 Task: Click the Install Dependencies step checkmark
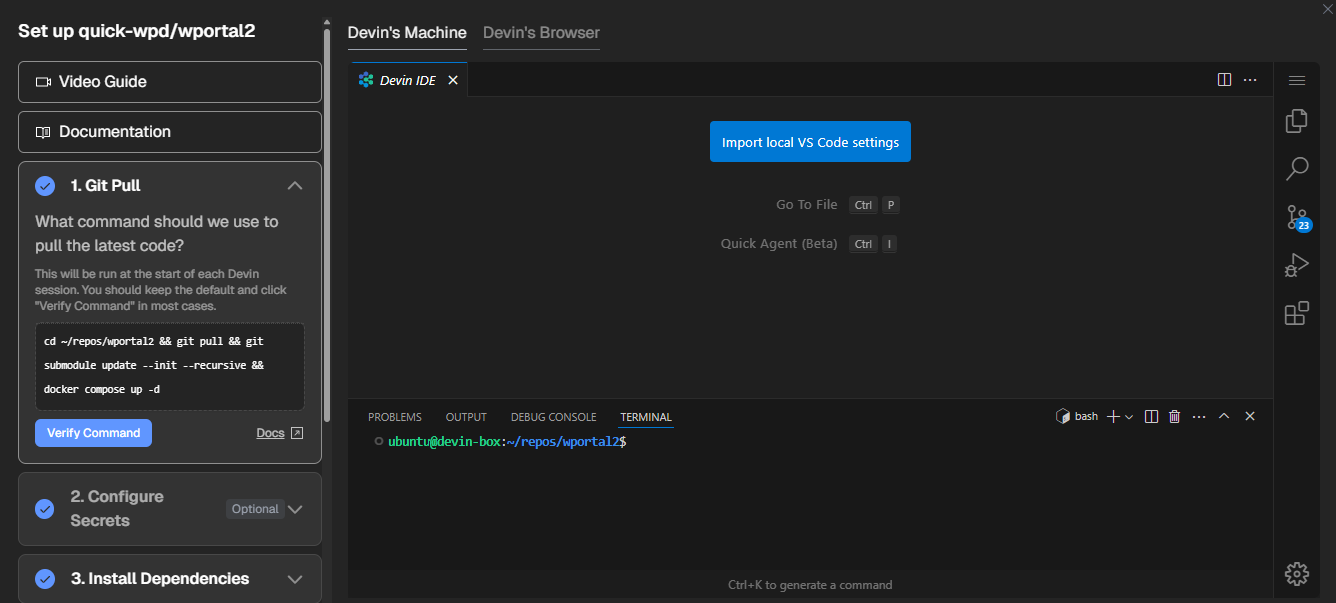click(x=45, y=579)
